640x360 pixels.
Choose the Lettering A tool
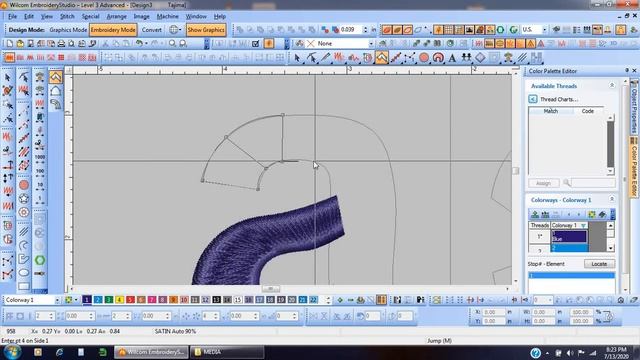tap(452, 58)
